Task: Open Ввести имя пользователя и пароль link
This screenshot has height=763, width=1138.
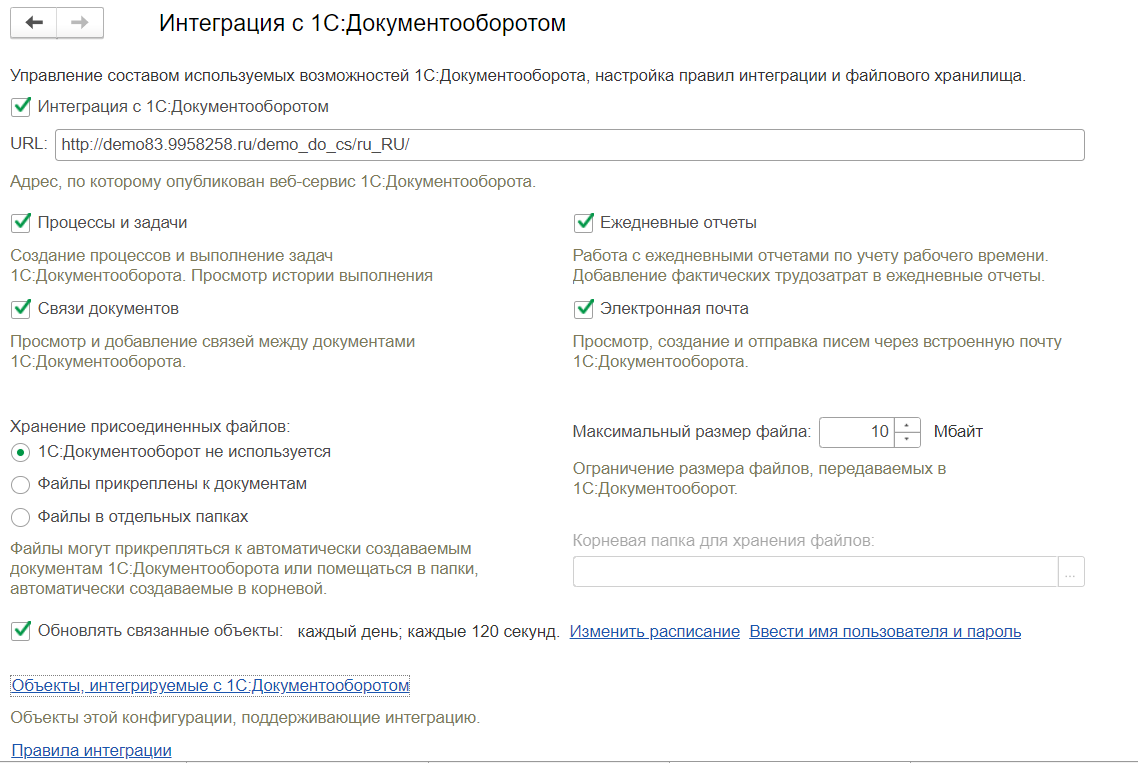Action: click(x=885, y=632)
